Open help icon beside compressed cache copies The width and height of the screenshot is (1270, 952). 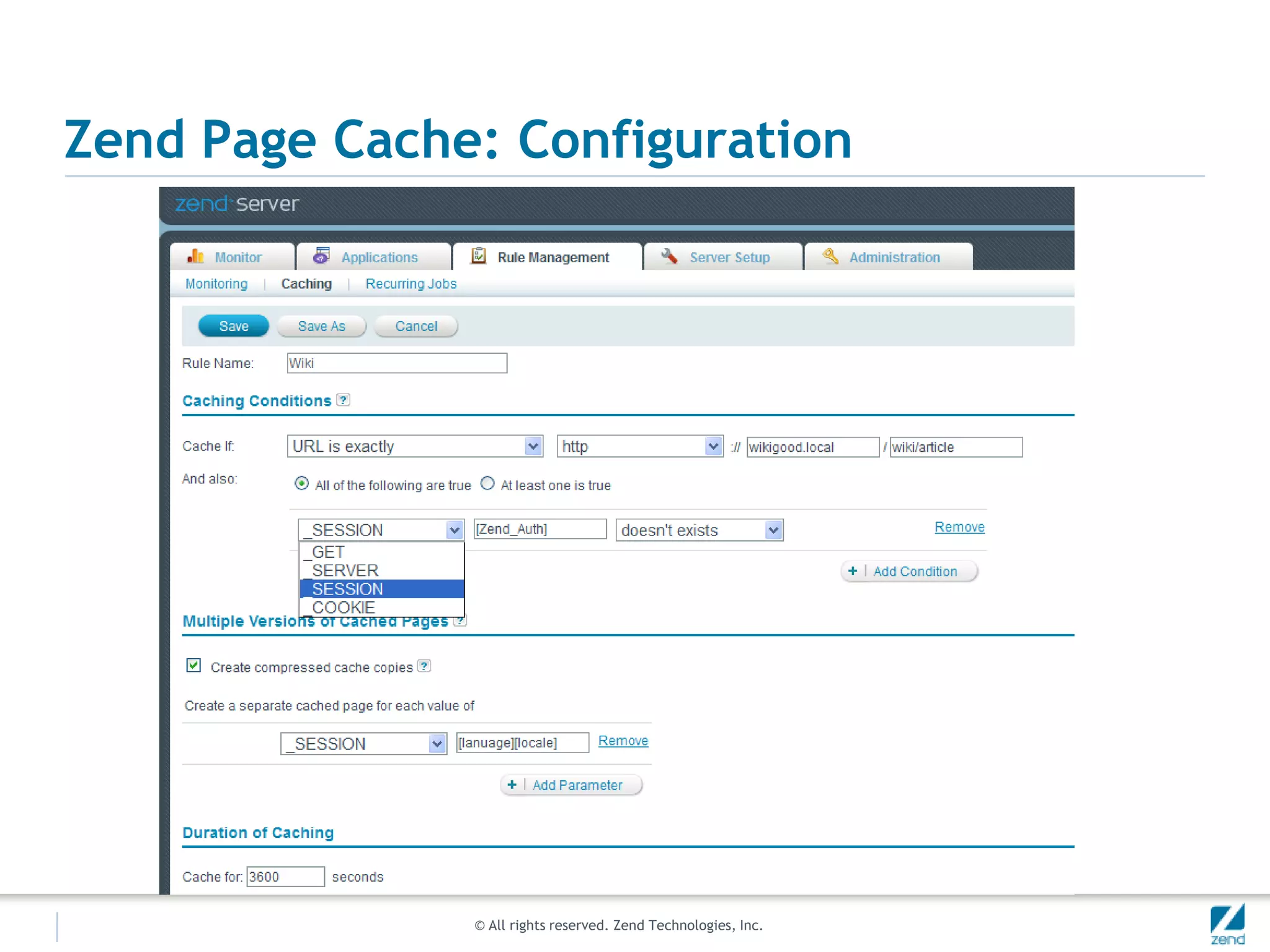coord(424,666)
